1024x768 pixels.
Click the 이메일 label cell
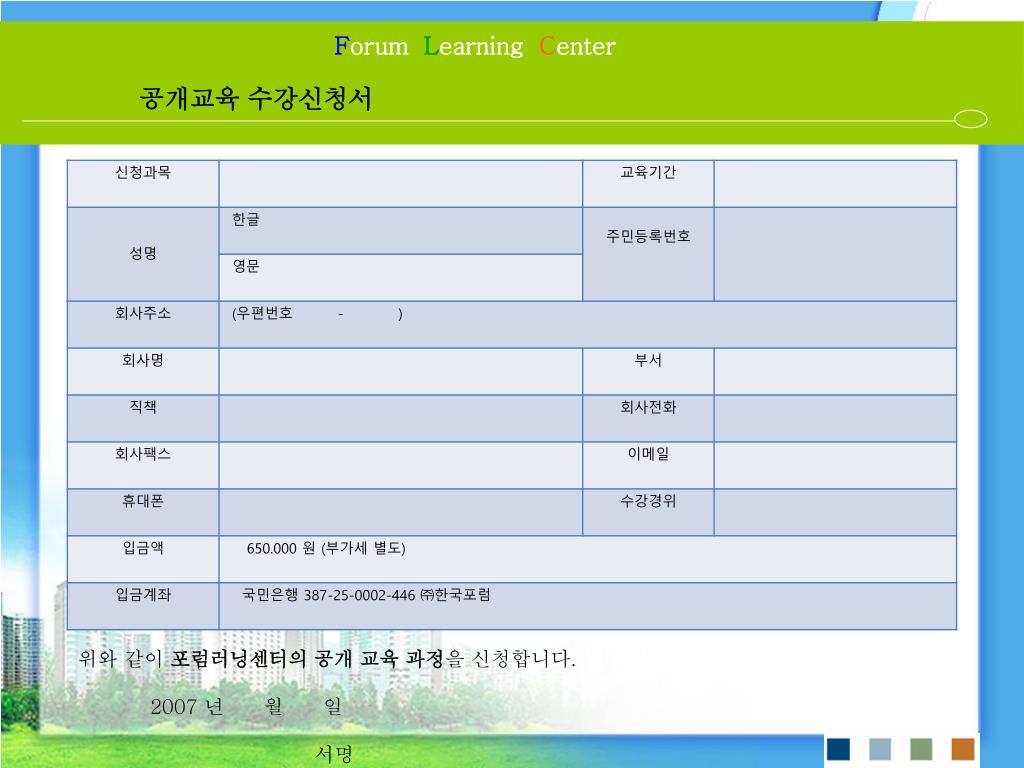[648, 466]
